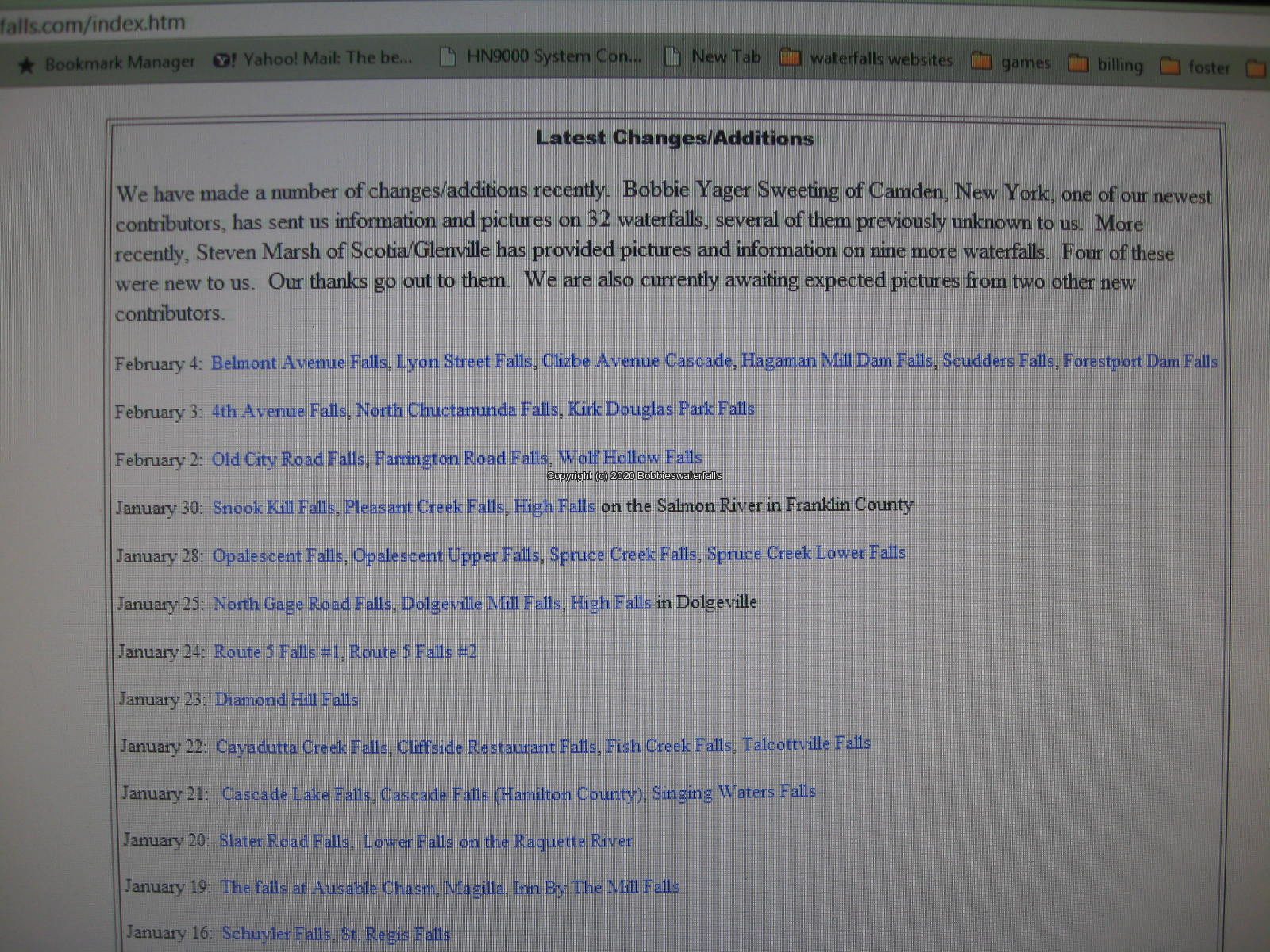Open Route 5 Falls #1 link
This screenshot has width=1270, height=952.
(x=278, y=651)
